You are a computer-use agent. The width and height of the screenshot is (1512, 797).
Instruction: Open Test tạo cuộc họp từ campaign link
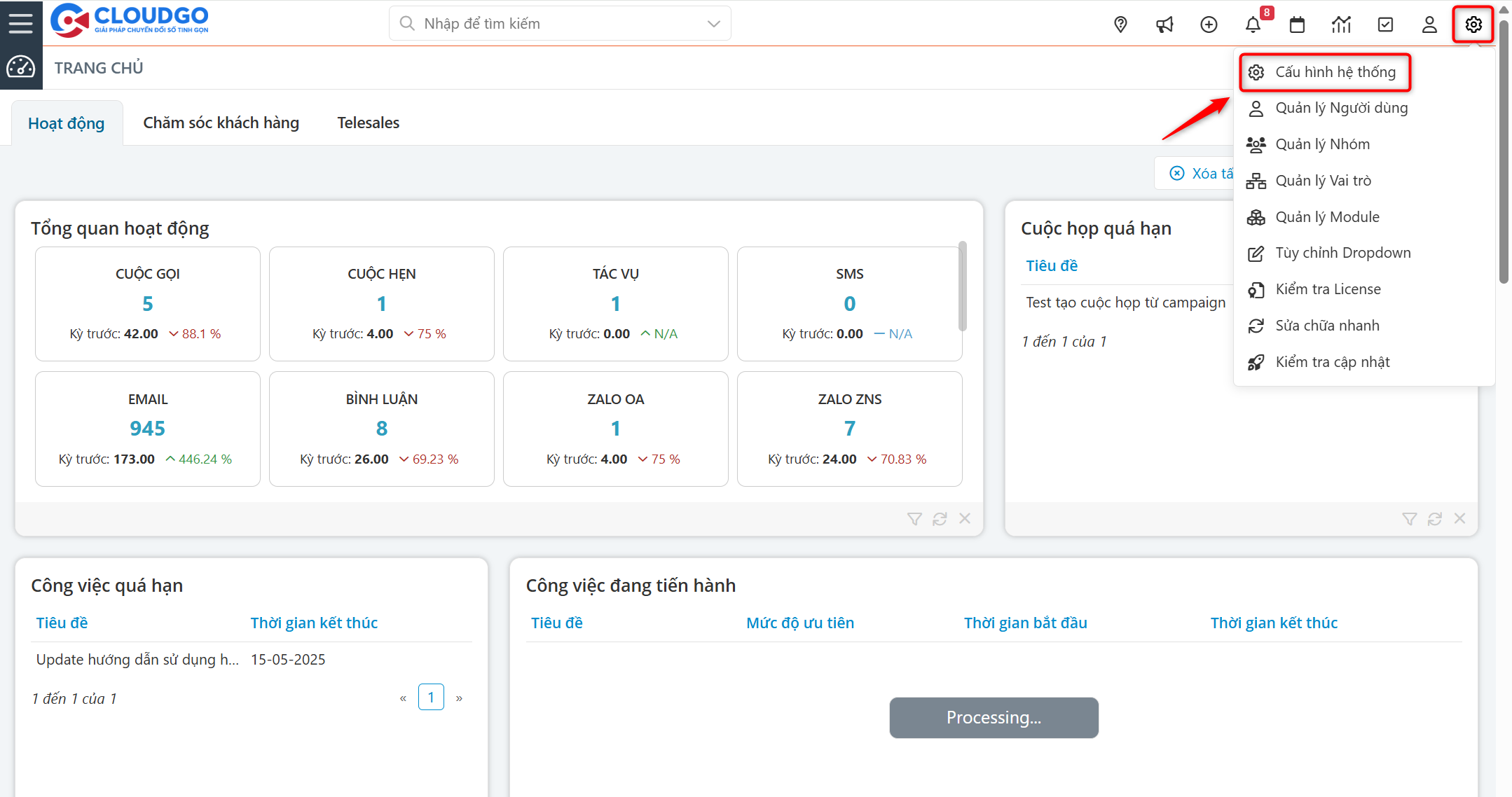[x=1125, y=303]
